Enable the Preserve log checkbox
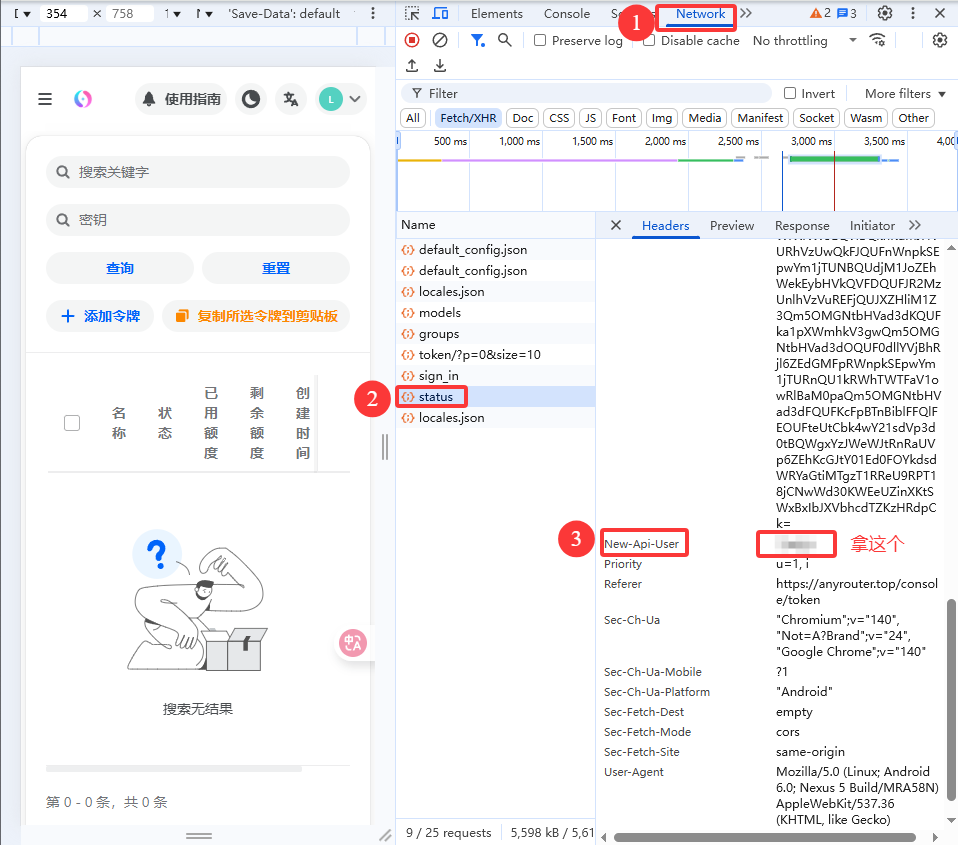The image size is (958, 845). coord(539,40)
